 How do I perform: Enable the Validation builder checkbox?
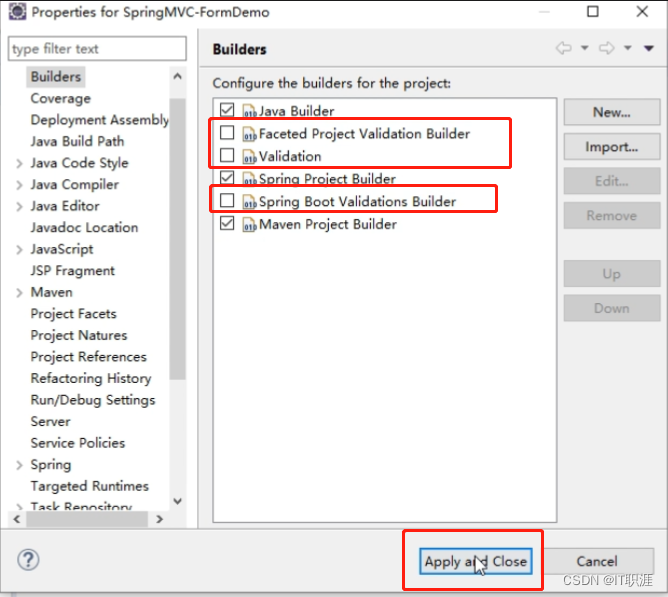pos(227,155)
